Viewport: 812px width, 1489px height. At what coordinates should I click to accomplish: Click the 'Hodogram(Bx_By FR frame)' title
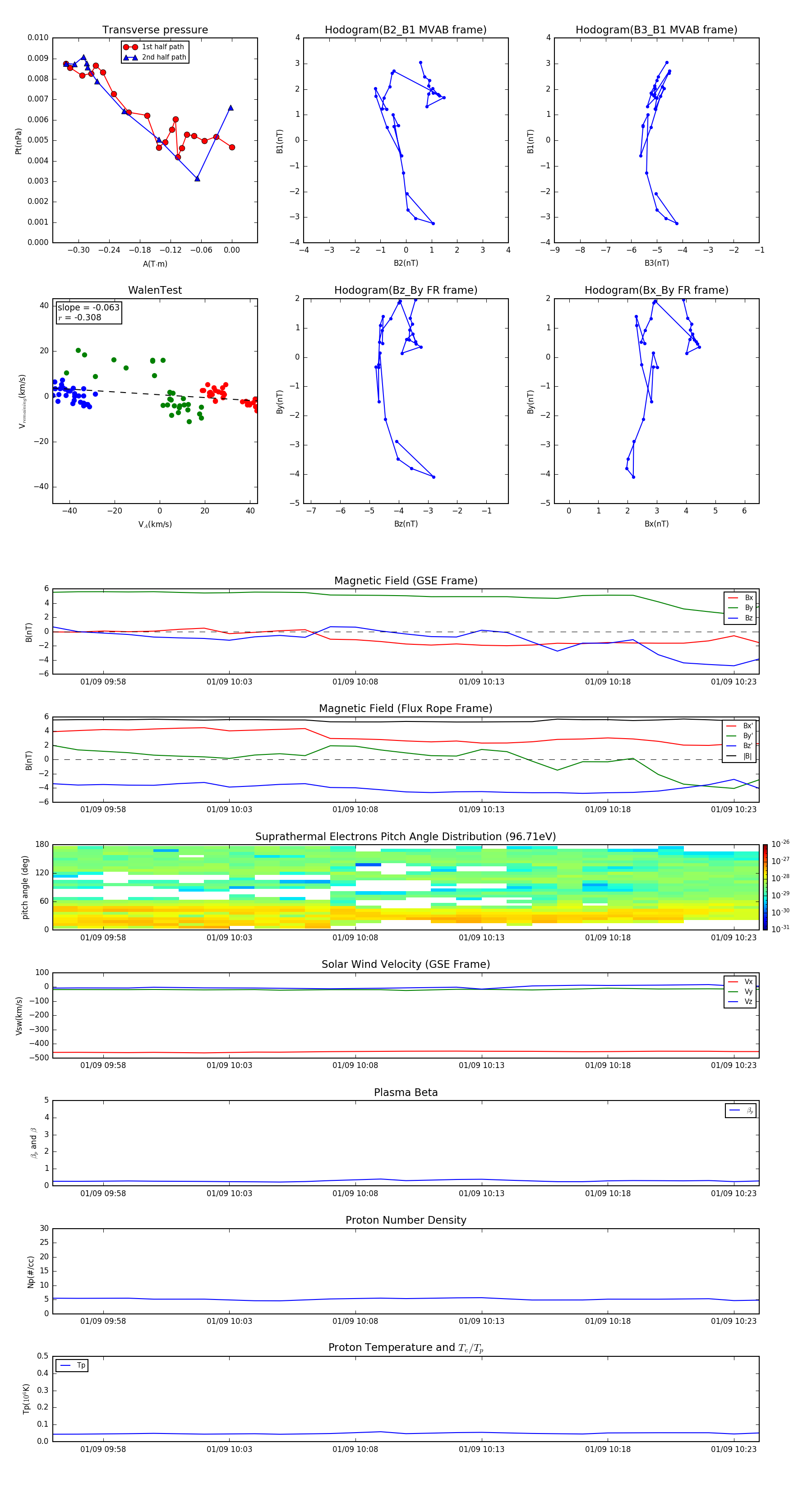click(x=656, y=290)
